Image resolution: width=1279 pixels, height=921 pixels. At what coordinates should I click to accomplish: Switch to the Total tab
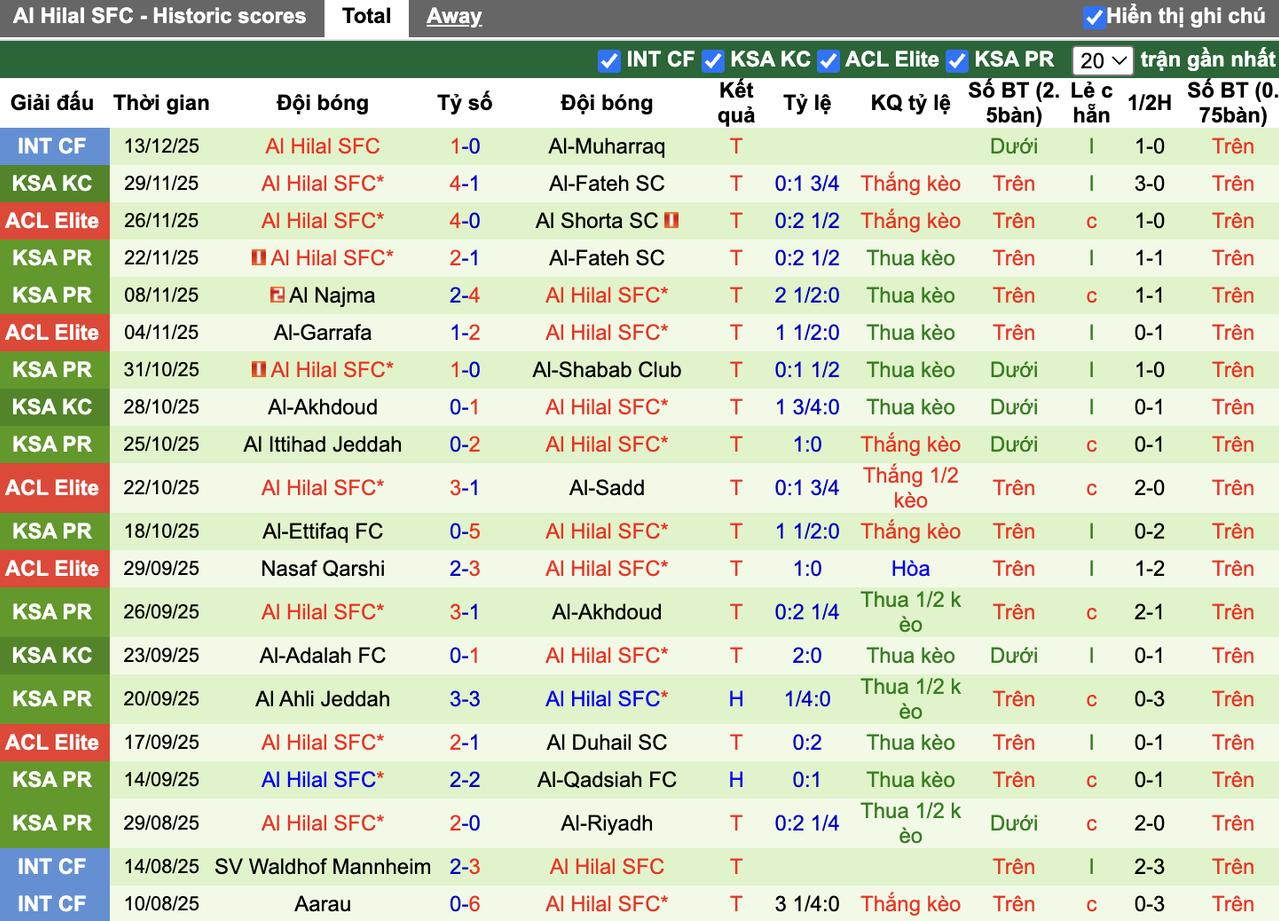366,17
